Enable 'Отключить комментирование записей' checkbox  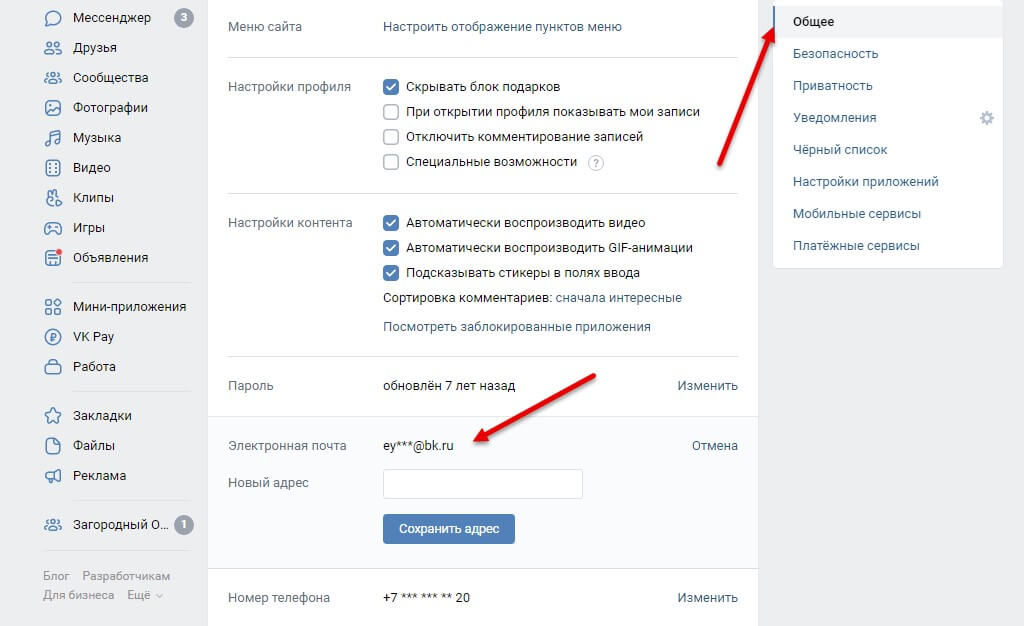391,137
